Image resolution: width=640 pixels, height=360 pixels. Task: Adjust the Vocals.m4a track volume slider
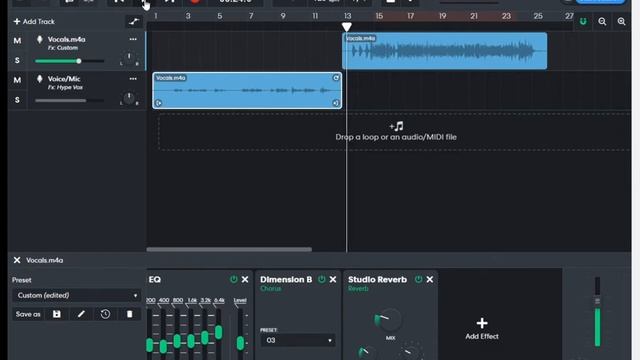point(69,61)
